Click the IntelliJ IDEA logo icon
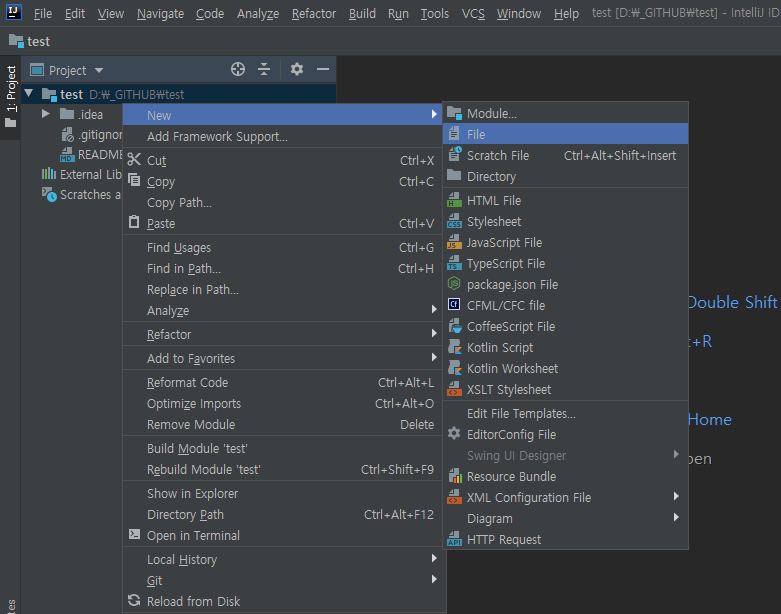This screenshot has height=614, width=781. pos(13,11)
